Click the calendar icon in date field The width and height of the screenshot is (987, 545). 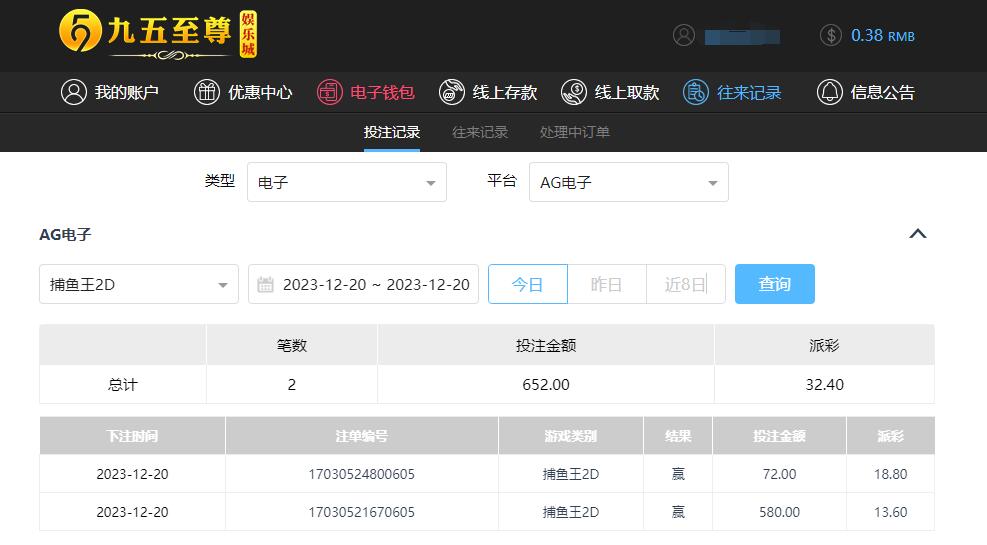[265, 284]
